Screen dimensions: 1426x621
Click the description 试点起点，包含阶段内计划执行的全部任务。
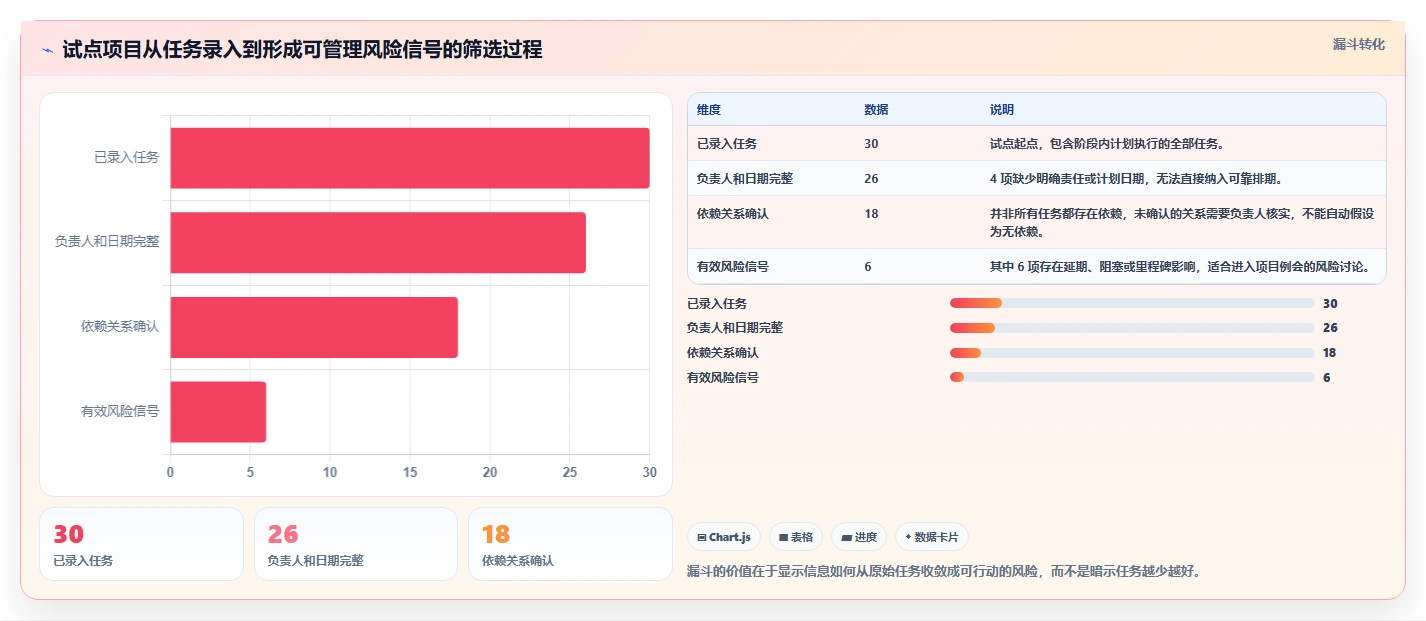[1107, 144]
